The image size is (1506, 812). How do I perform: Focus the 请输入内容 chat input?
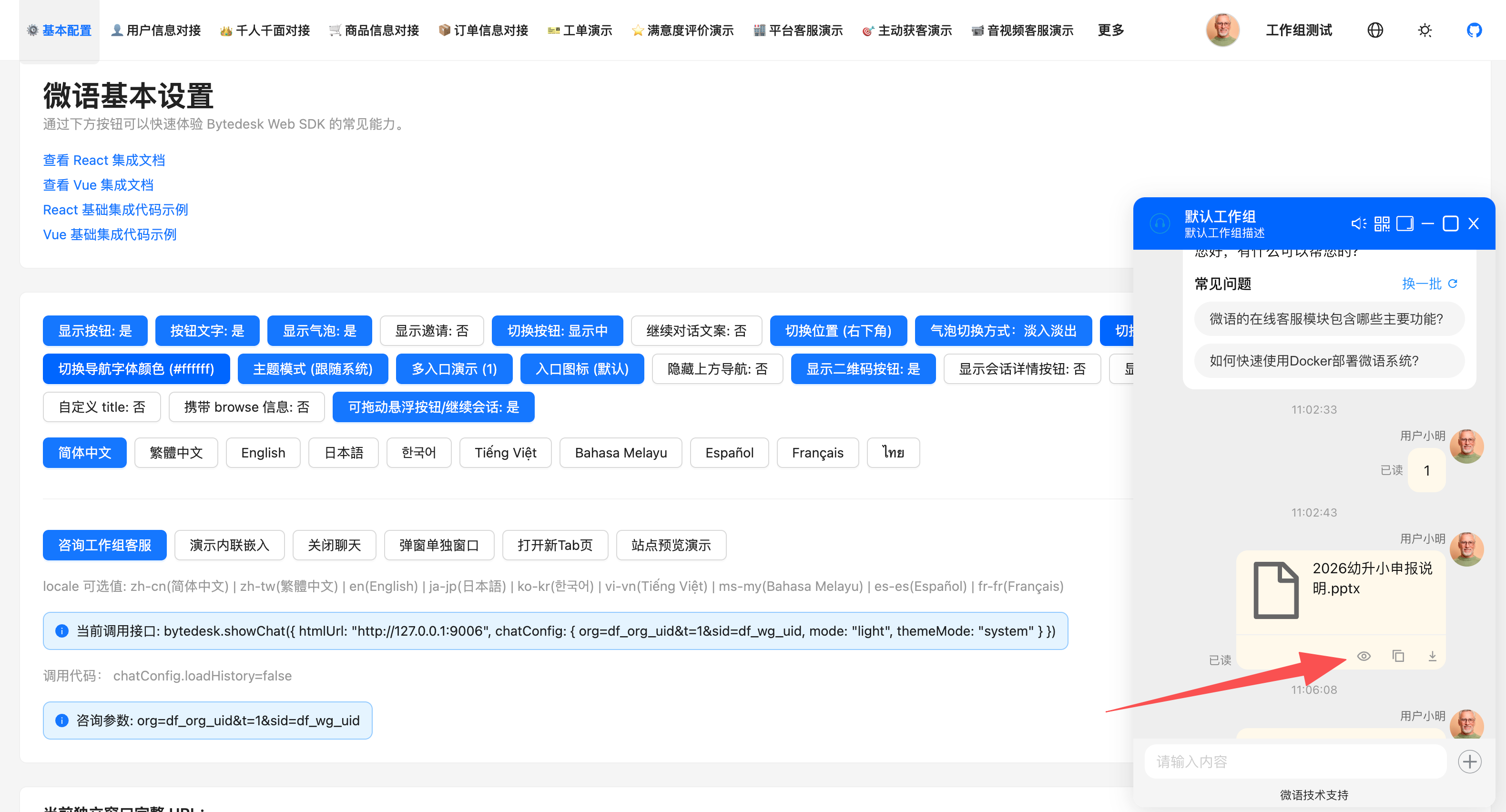pos(1295,761)
